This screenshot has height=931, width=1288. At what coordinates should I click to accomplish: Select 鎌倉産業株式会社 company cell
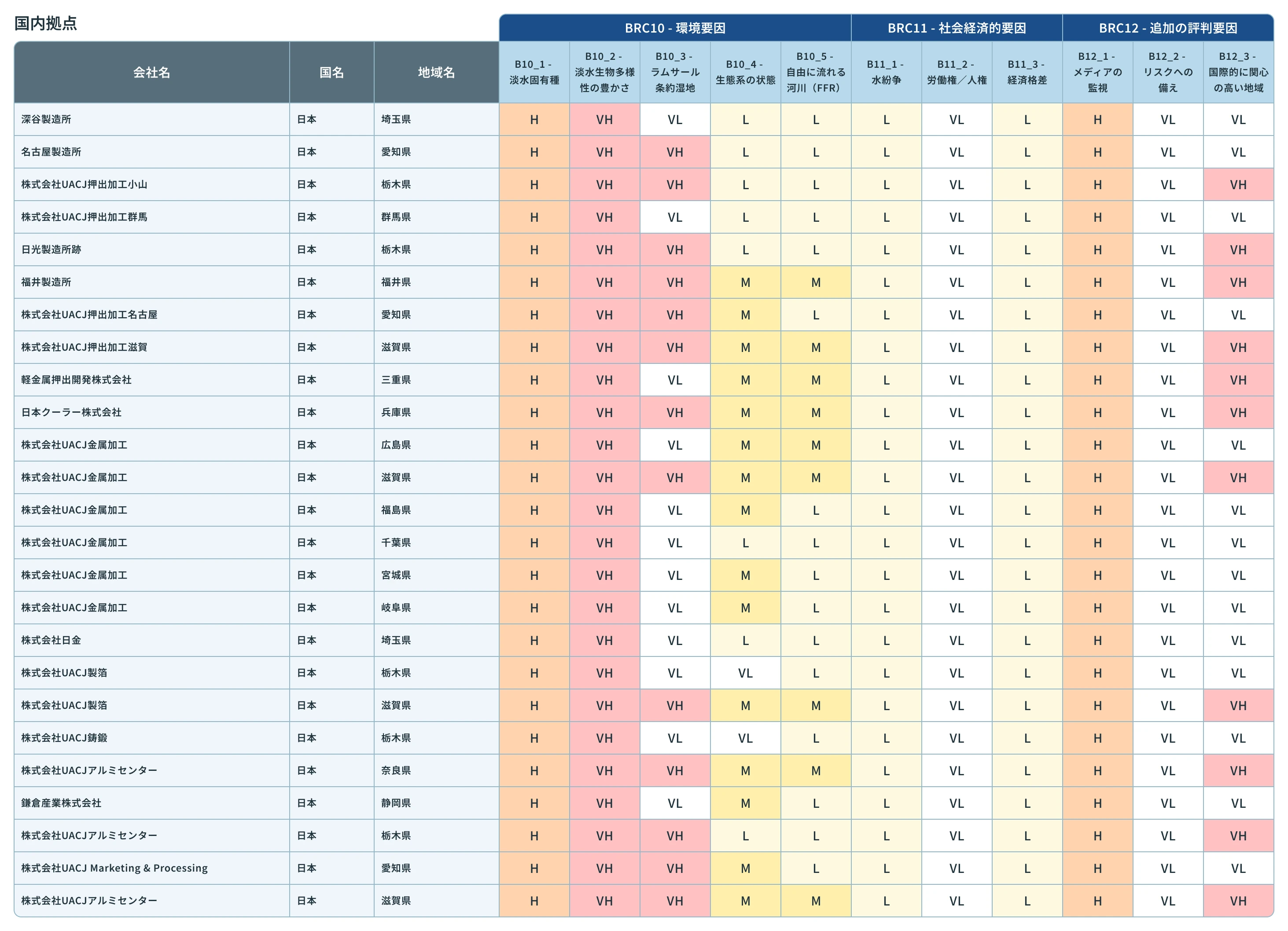[x=151, y=803]
